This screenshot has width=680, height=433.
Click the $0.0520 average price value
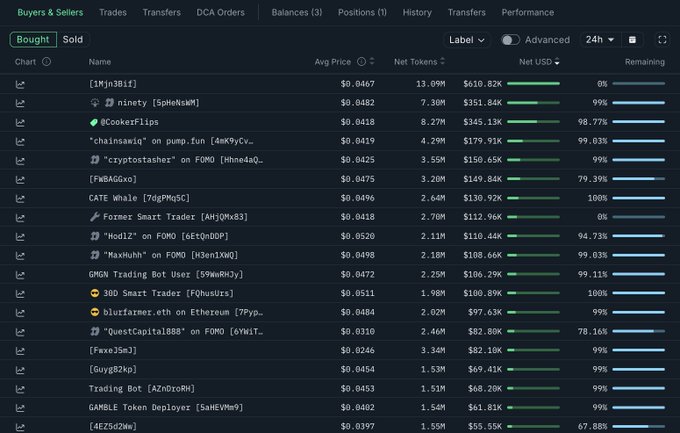point(357,236)
